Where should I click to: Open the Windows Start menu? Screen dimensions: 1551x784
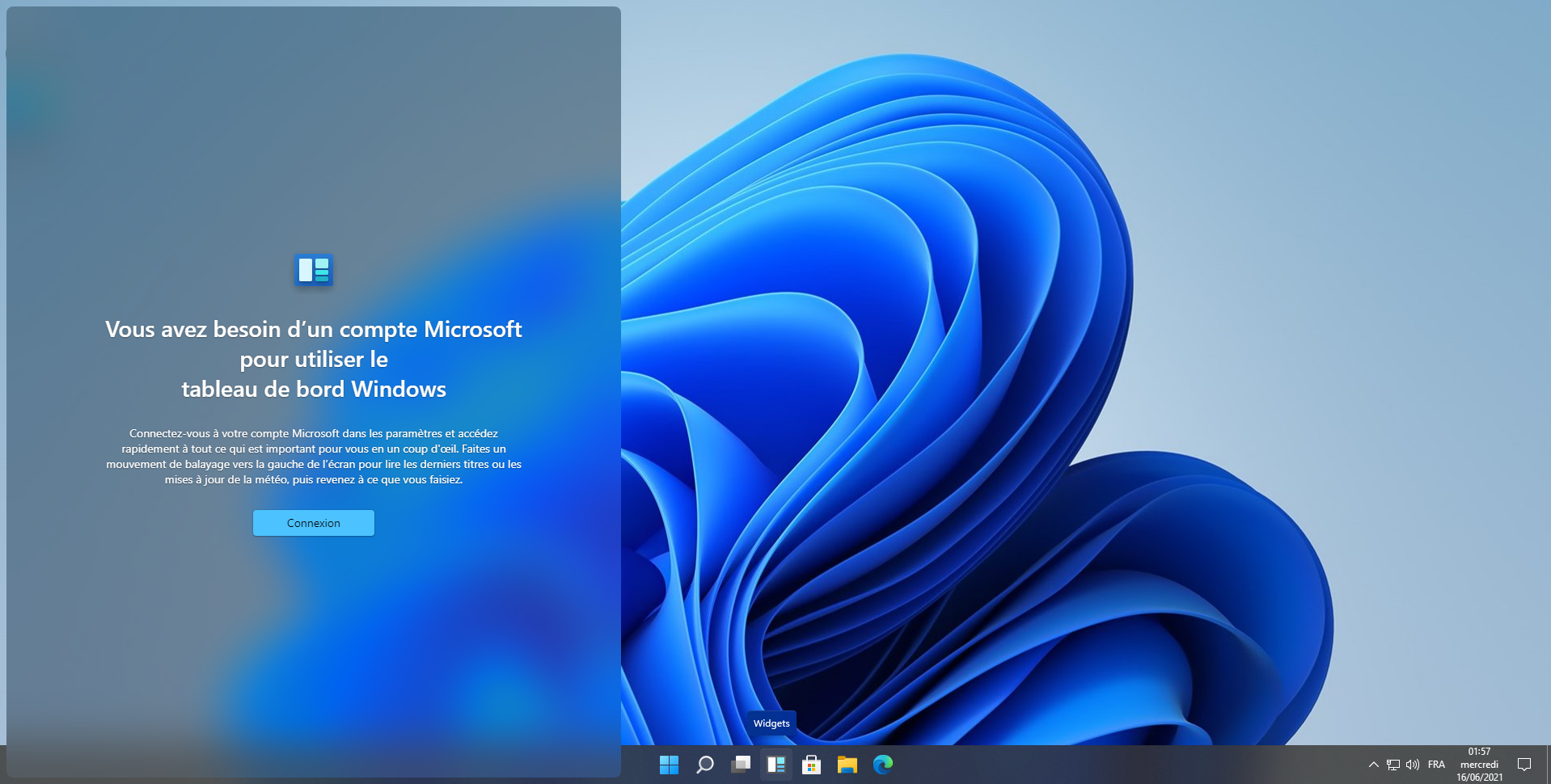(x=669, y=765)
